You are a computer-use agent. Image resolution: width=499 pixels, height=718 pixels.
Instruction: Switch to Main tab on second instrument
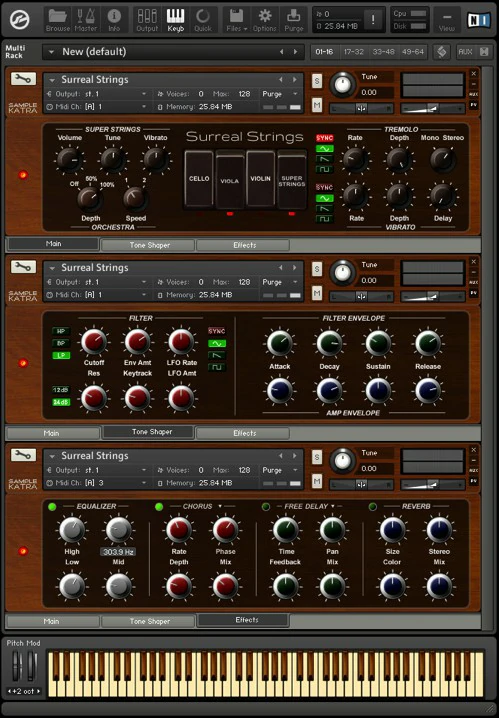point(51,433)
